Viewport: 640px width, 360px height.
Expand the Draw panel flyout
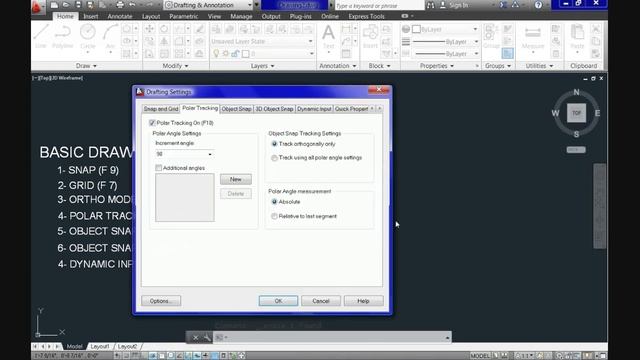(86, 66)
